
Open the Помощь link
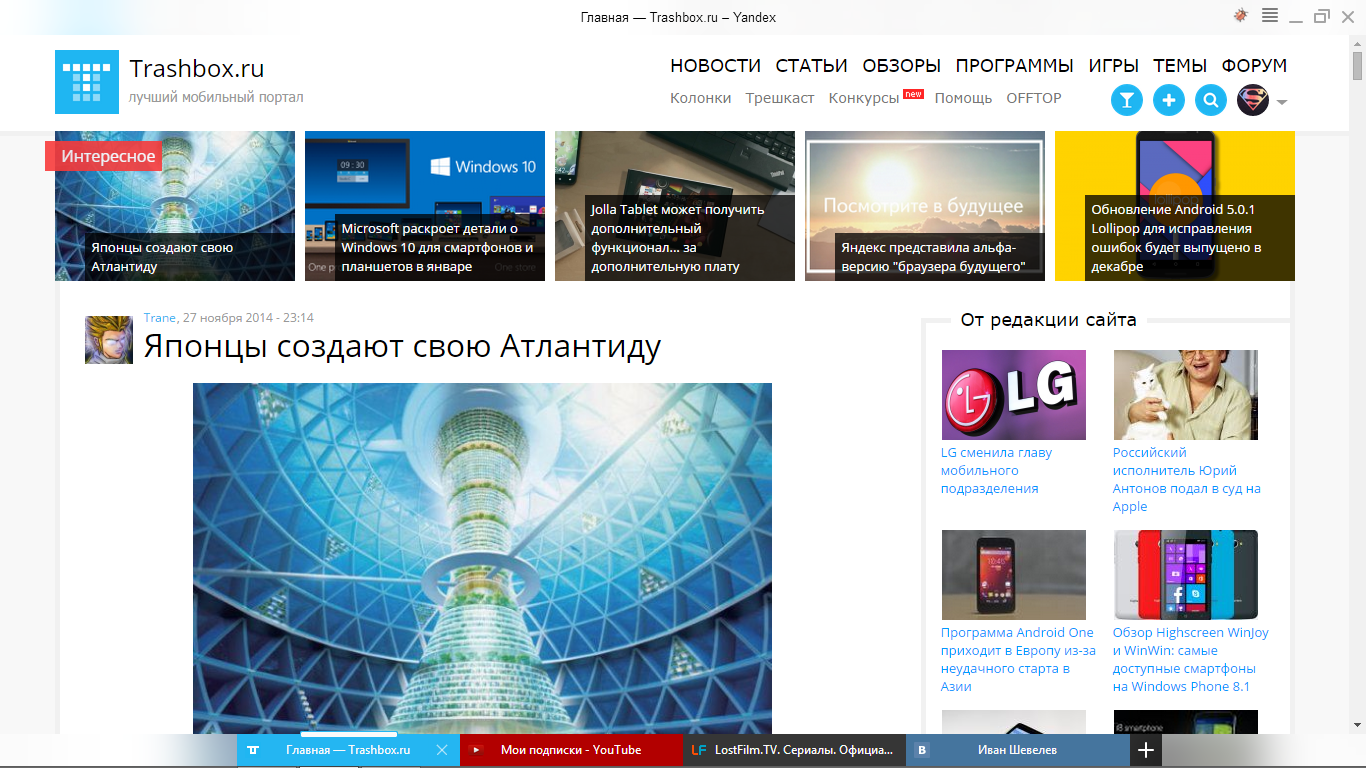(963, 98)
